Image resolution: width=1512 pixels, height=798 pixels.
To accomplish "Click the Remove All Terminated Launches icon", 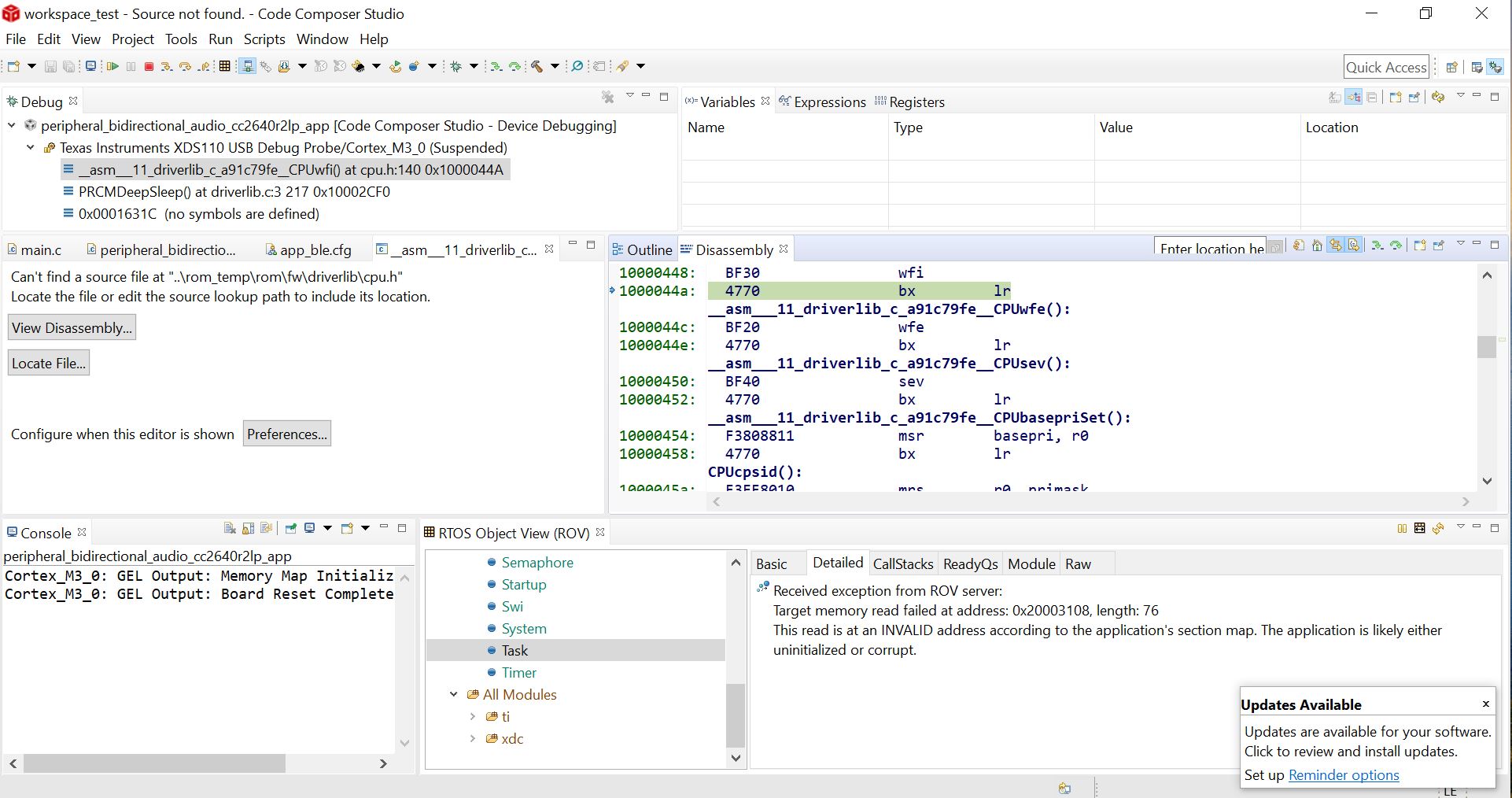I will (x=607, y=97).
